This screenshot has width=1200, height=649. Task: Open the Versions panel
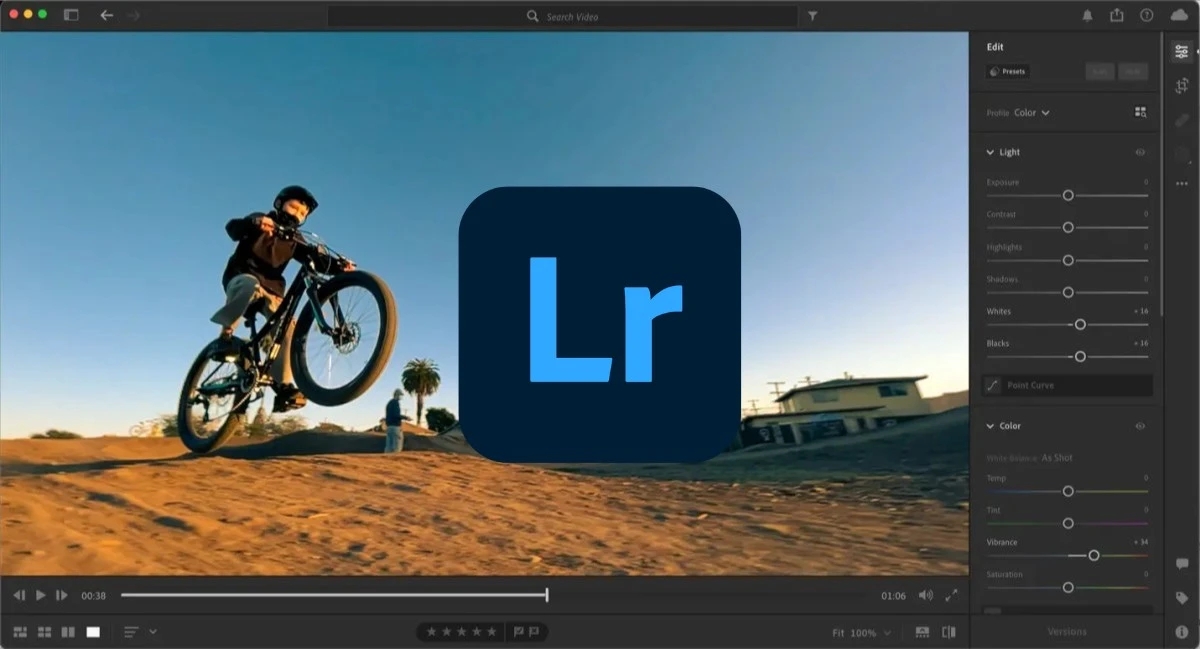click(1065, 631)
